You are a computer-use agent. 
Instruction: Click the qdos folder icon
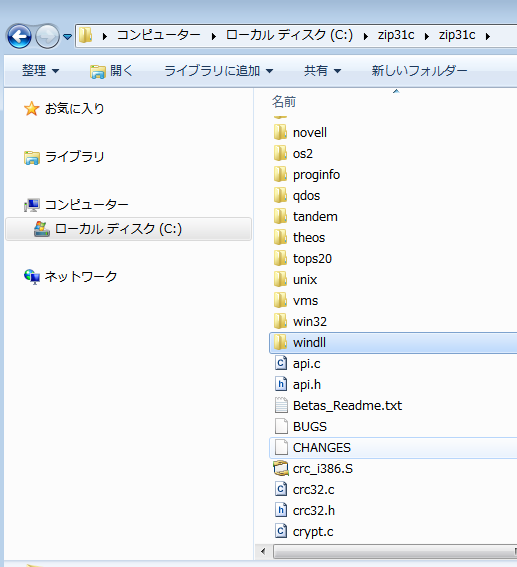point(281,195)
